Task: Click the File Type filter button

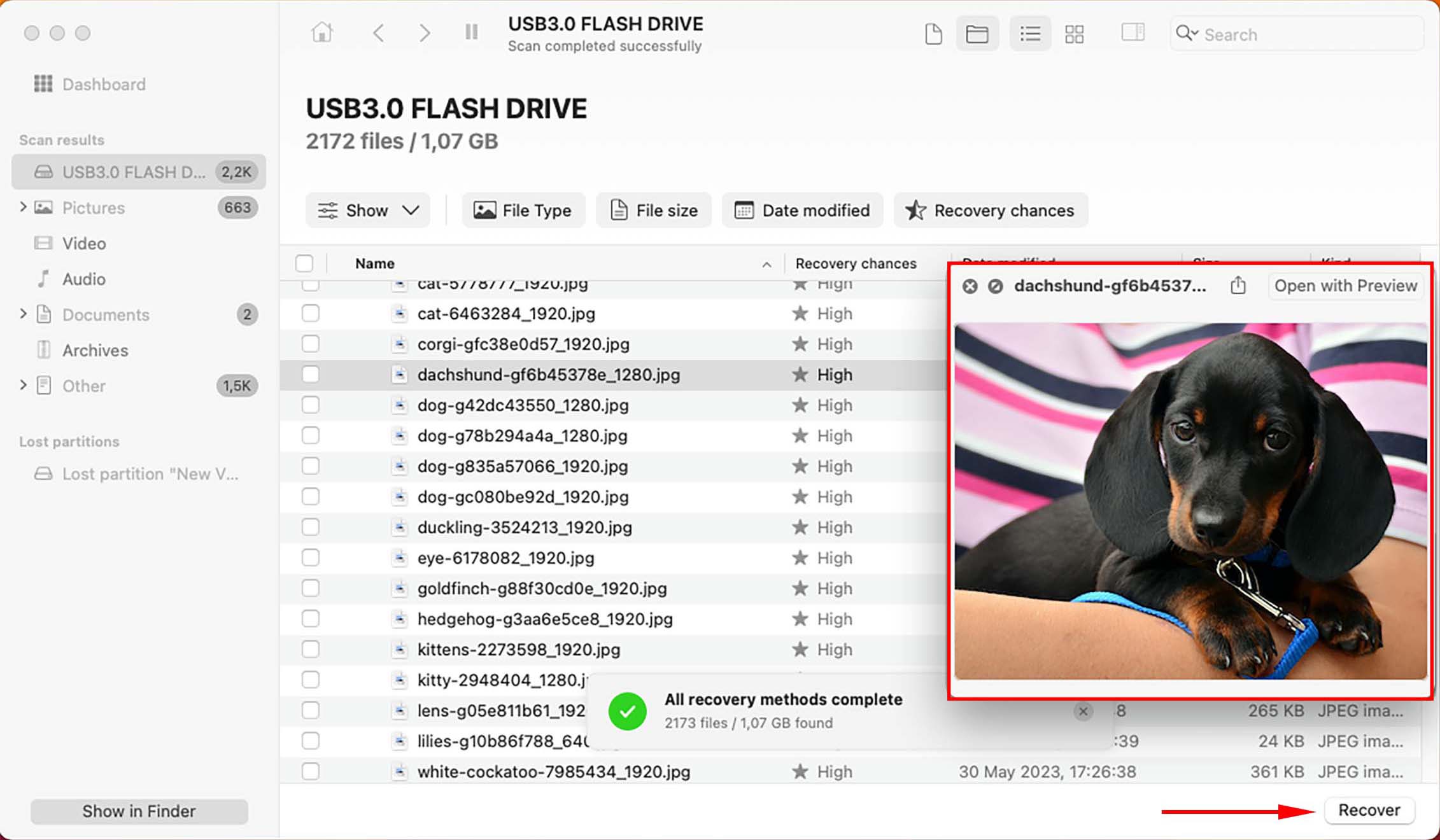Action: tap(523, 210)
